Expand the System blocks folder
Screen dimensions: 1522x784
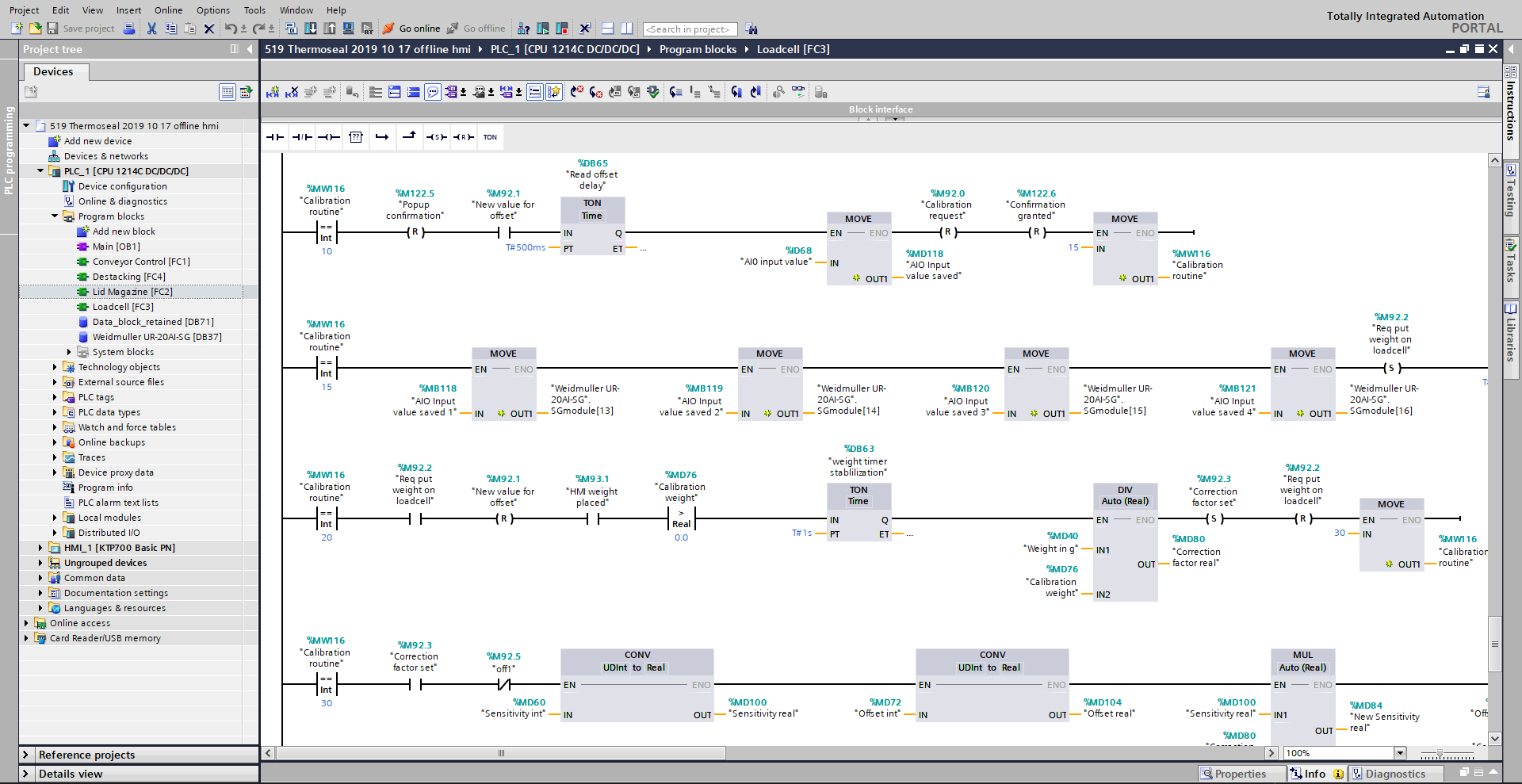(x=69, y=352)
